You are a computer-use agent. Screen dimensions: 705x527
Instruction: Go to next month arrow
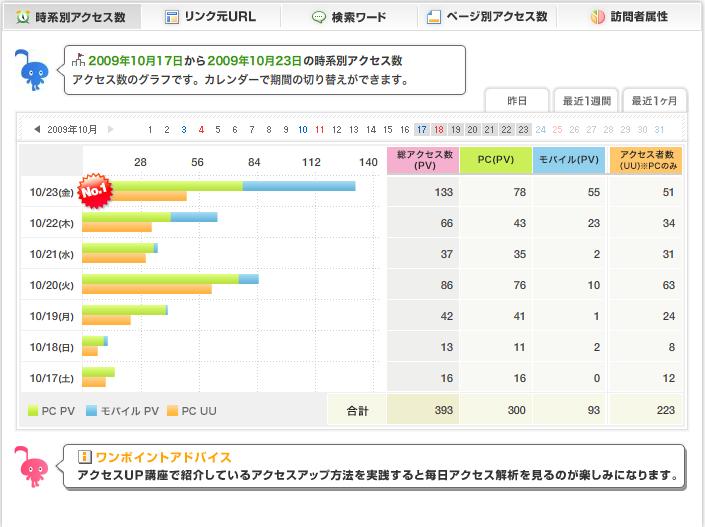click(x=110, y=130)
